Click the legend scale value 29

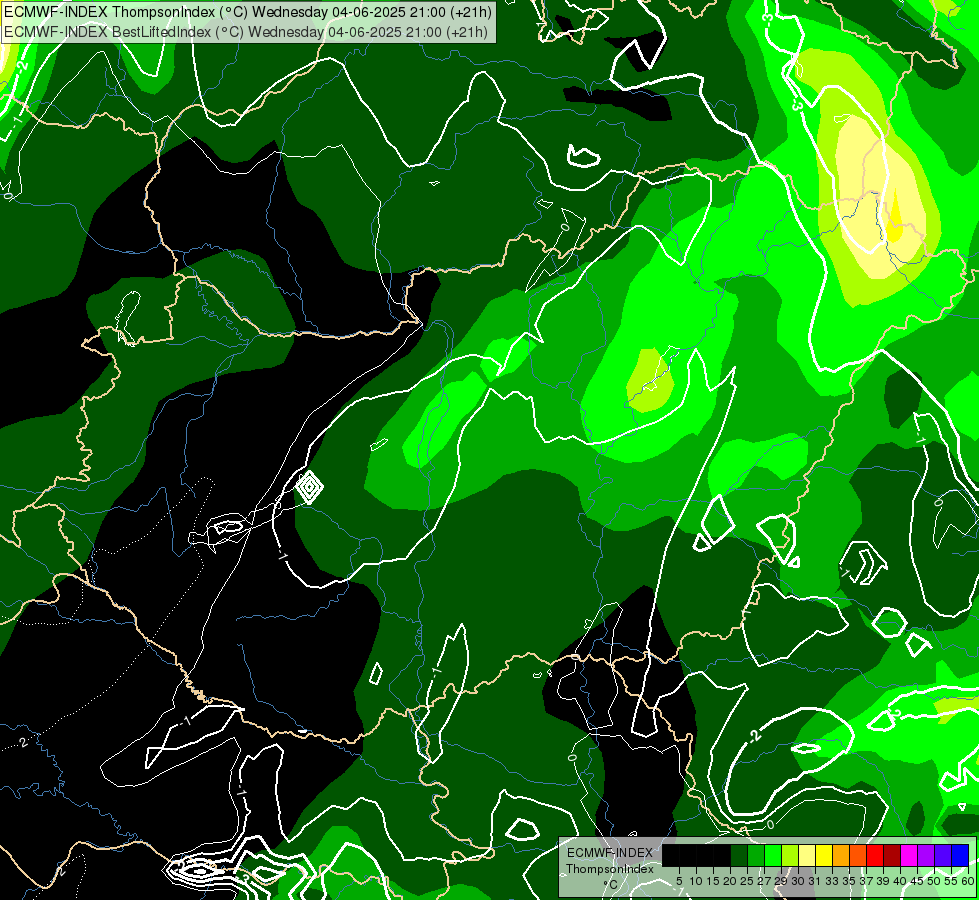tap(781, 881)
